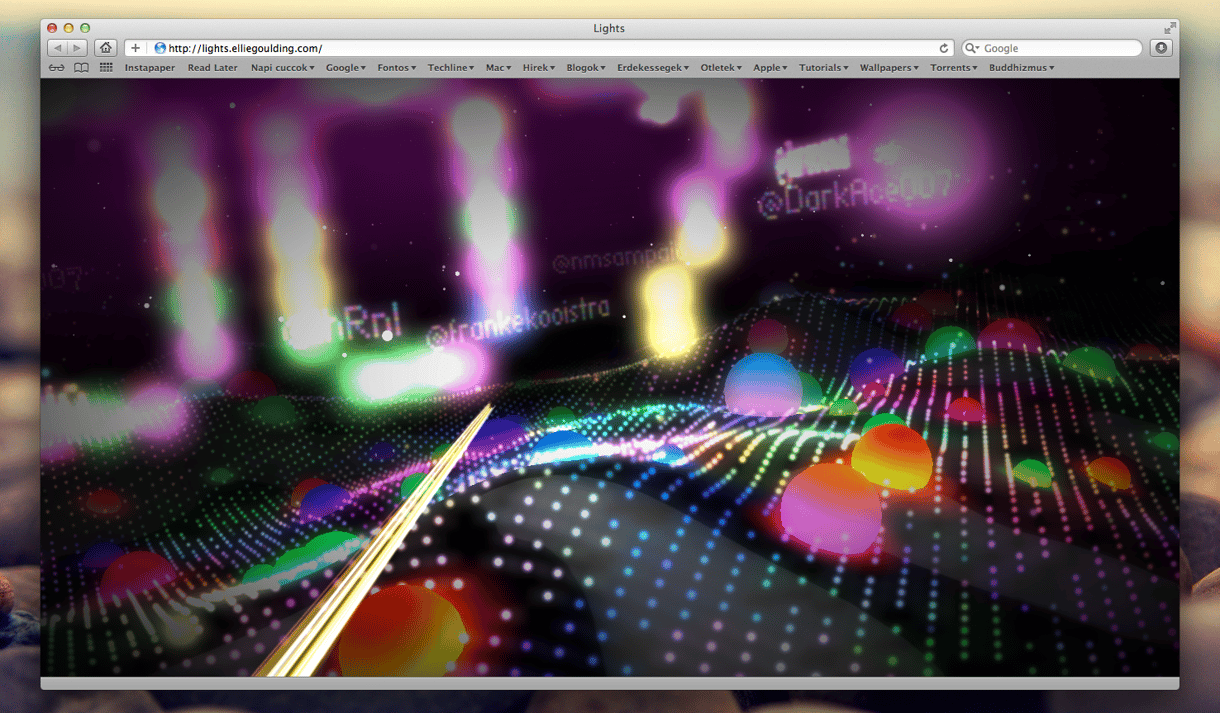This screenshot has height=713, width=1220.
Task: Open the Torrents bookmarks folder
Action: [x=954, y=68]
